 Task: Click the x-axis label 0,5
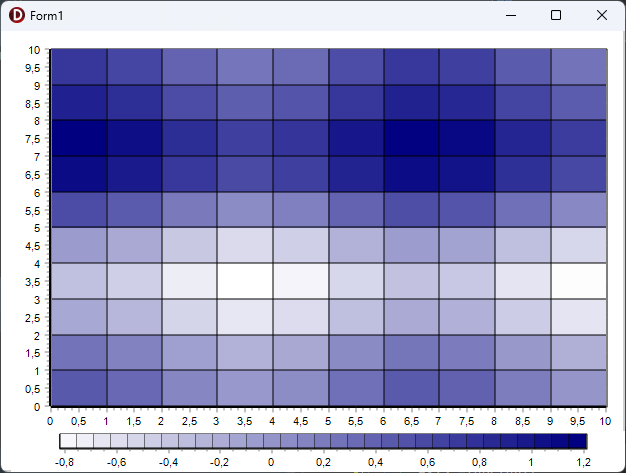(78, 421)
